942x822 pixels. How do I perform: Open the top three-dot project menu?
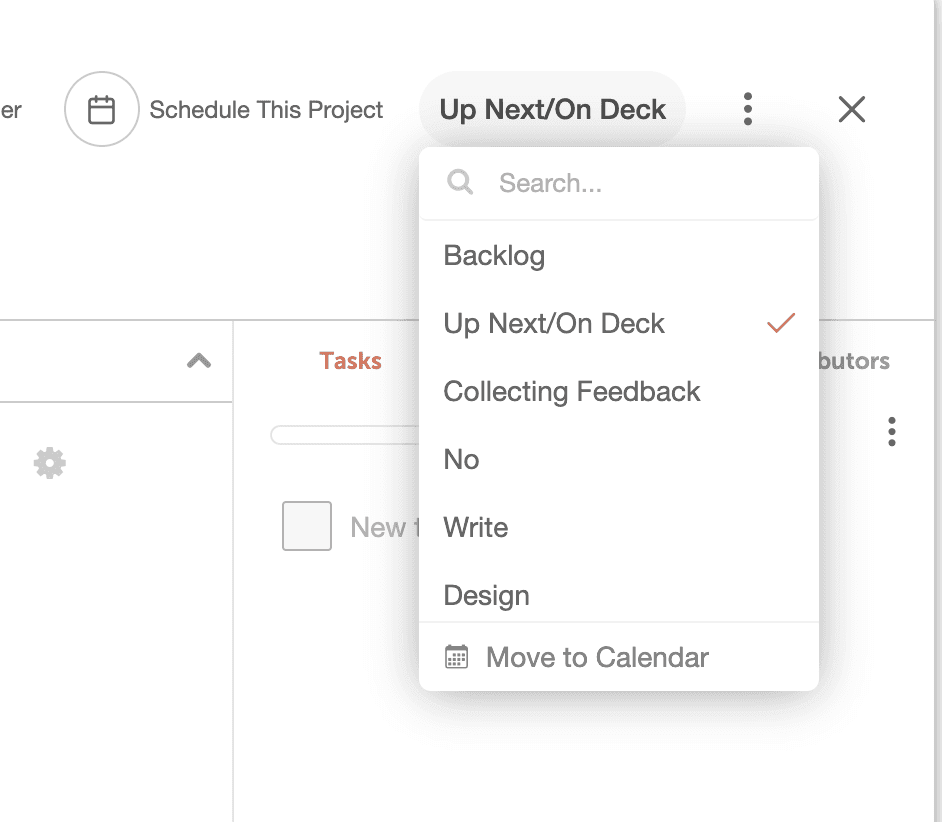[747, 109]
